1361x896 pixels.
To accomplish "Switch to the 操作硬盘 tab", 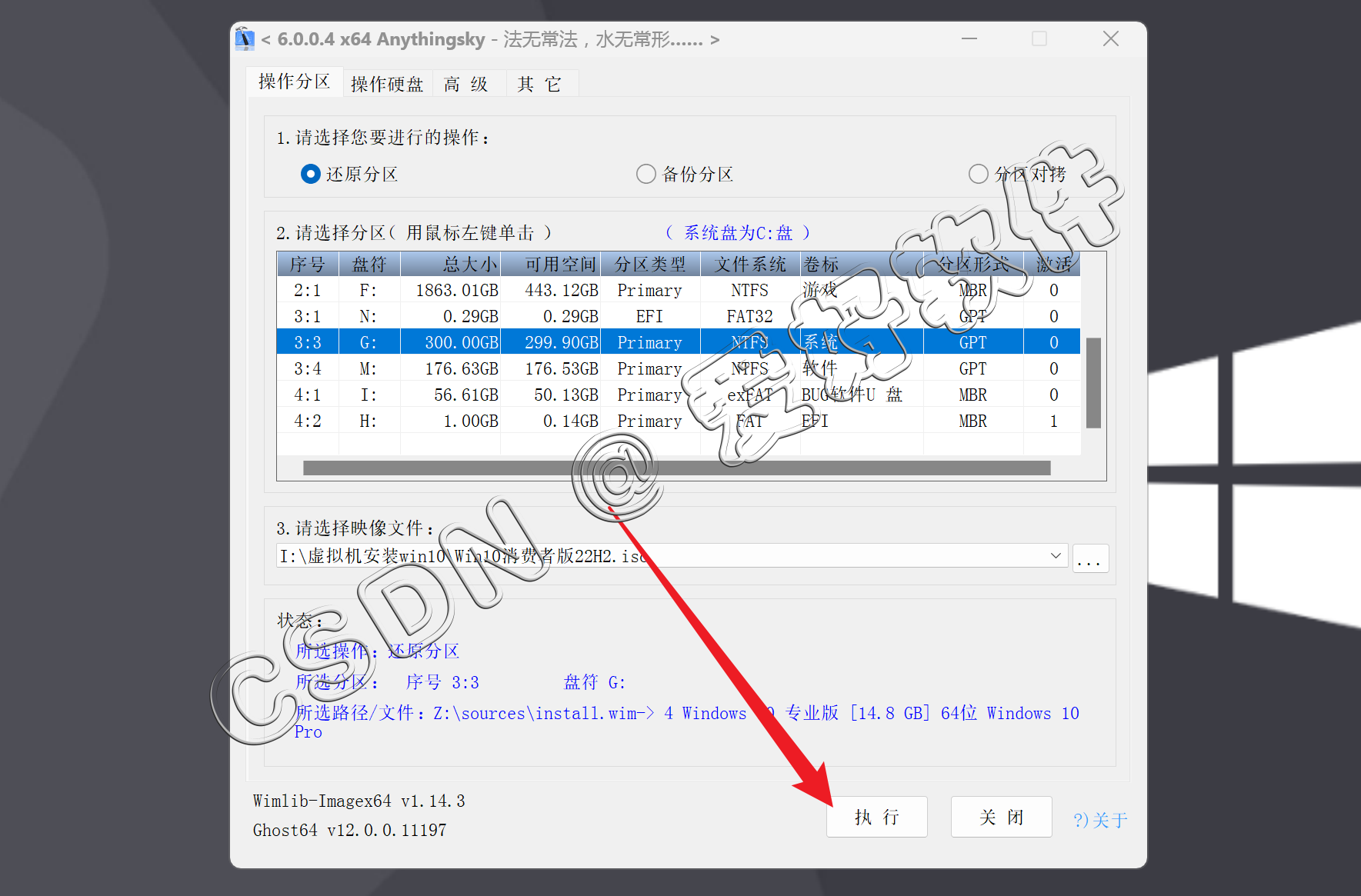I will 387,84.
